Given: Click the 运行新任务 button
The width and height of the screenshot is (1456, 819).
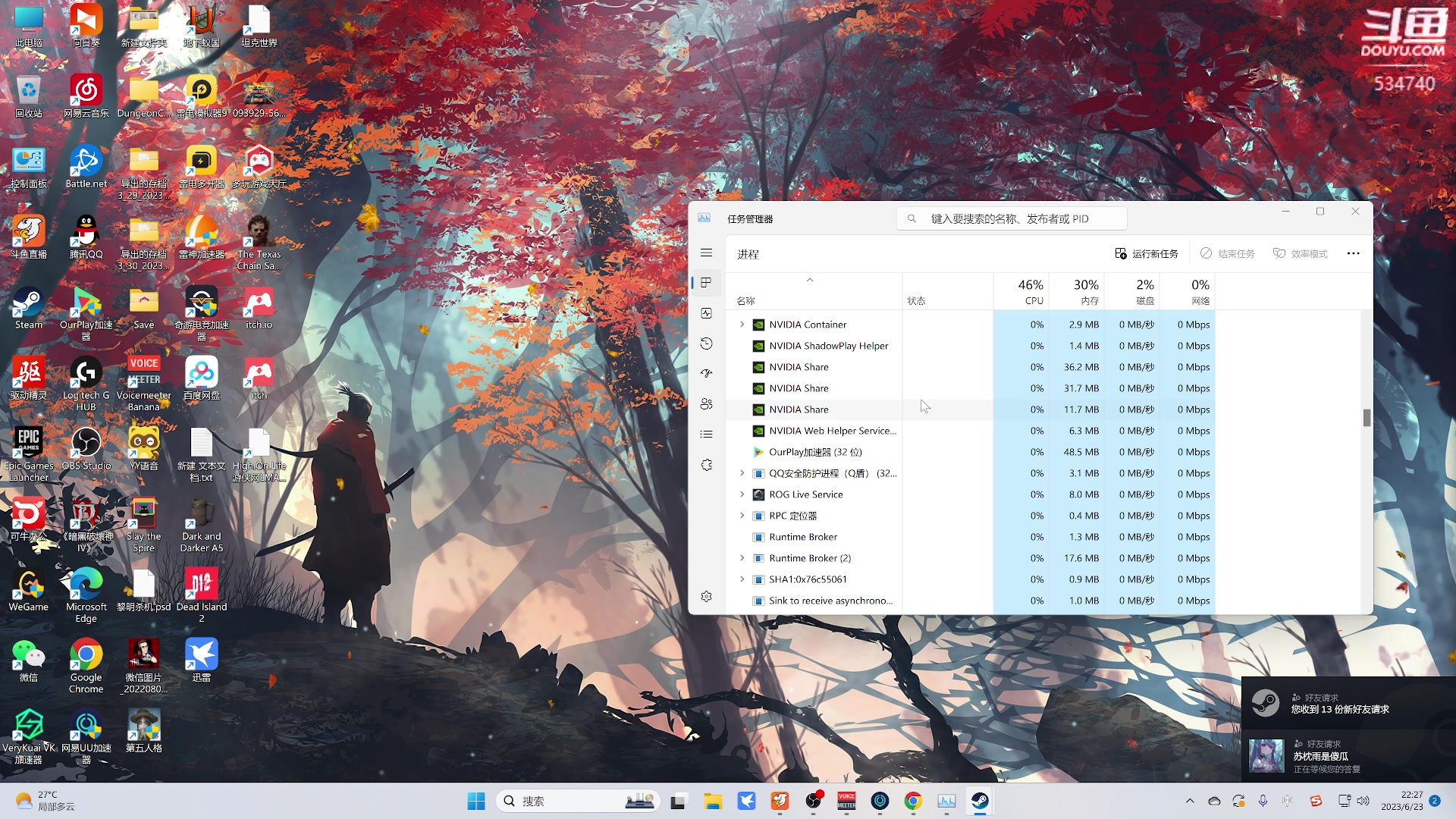Looking at the screenshot, I should click(1146, 254).
